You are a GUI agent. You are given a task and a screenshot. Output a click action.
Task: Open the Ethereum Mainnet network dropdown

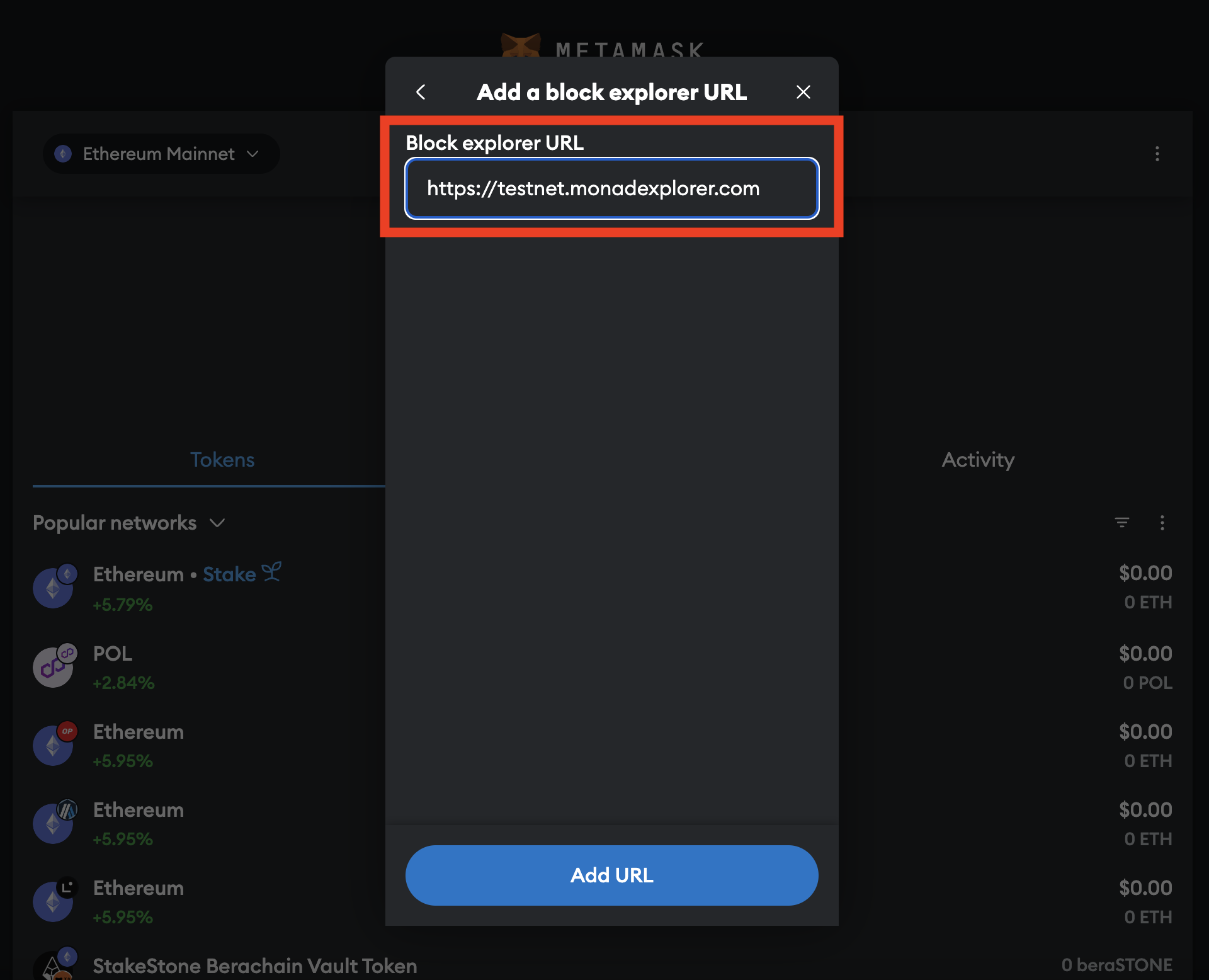click(x=161, y=153)
